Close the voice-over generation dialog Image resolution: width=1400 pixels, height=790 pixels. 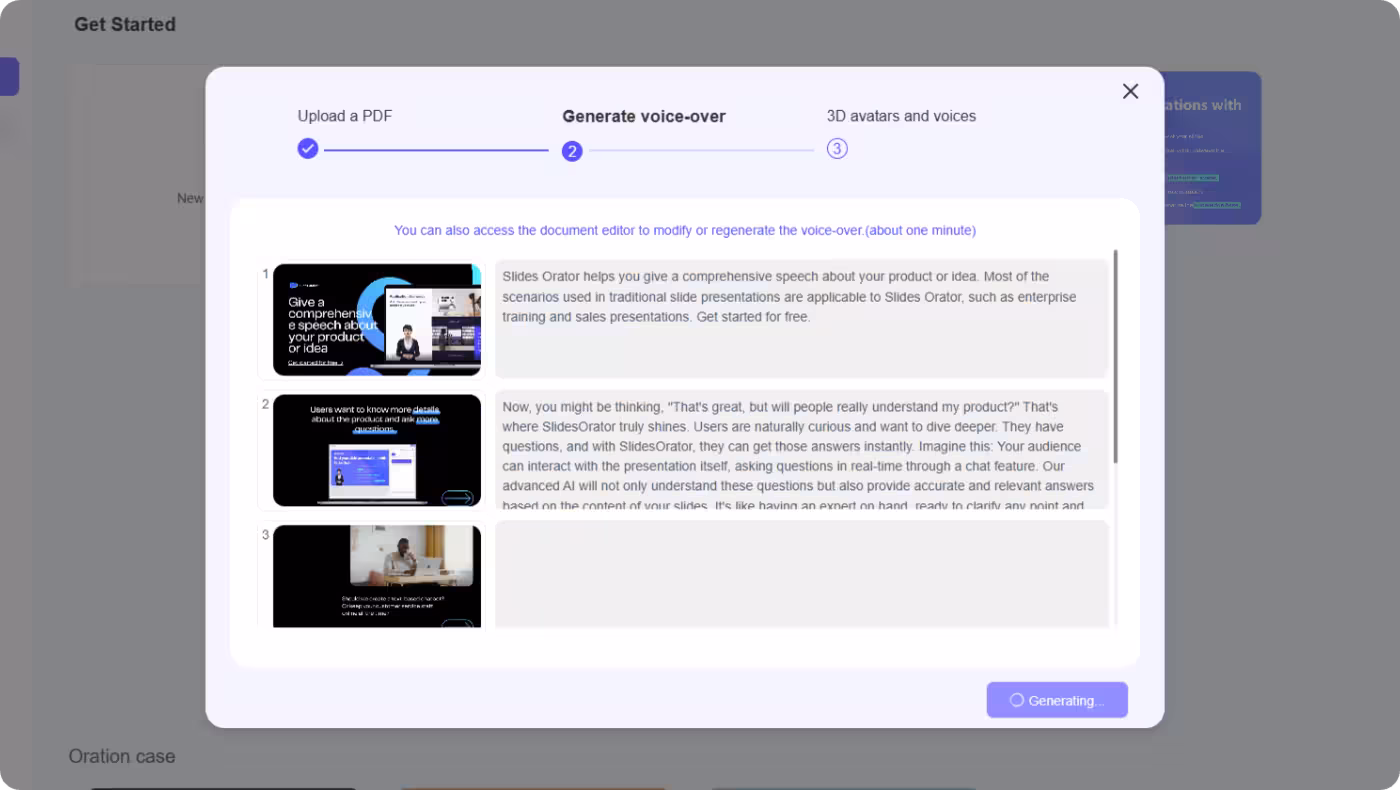click(1130, 91)
